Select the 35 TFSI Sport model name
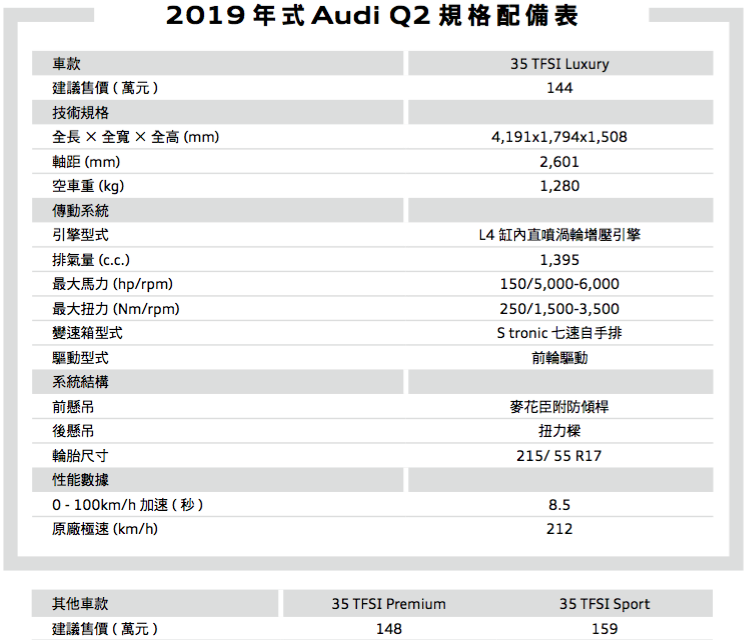The height and width of the screenshot is (640, 747). pos(605,604)
